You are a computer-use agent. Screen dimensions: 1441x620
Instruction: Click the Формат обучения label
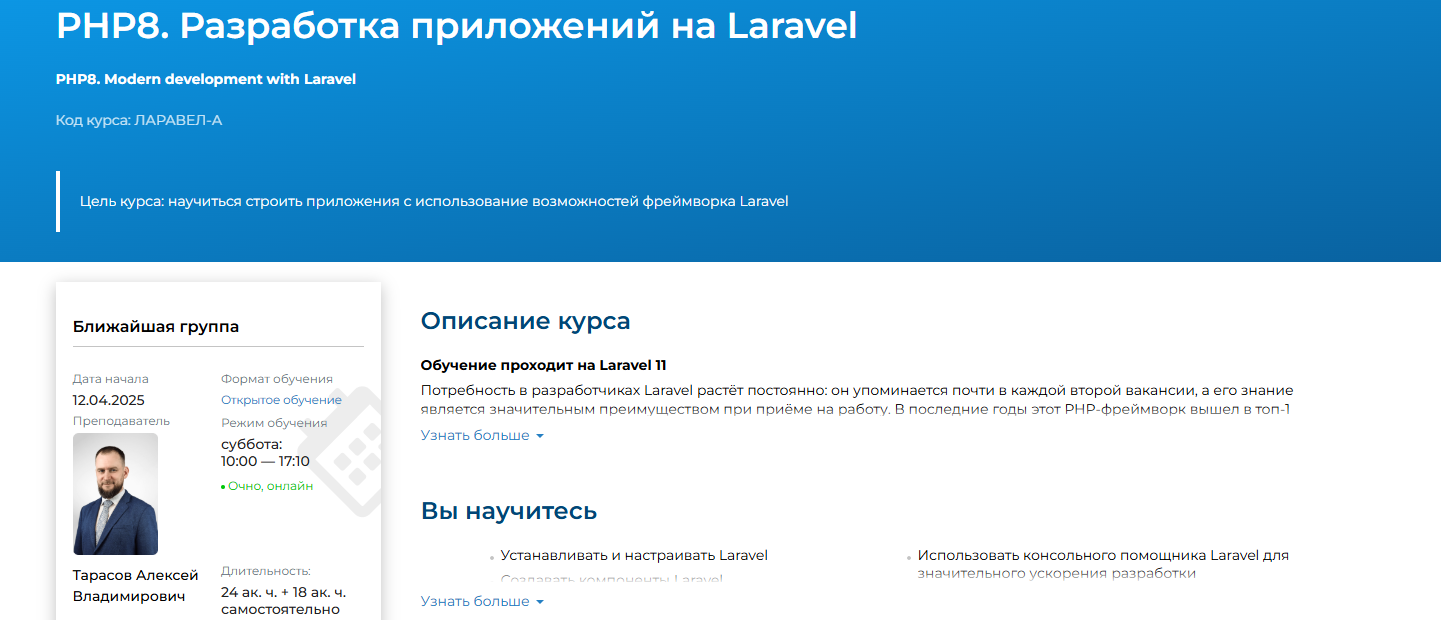[277, 379]
